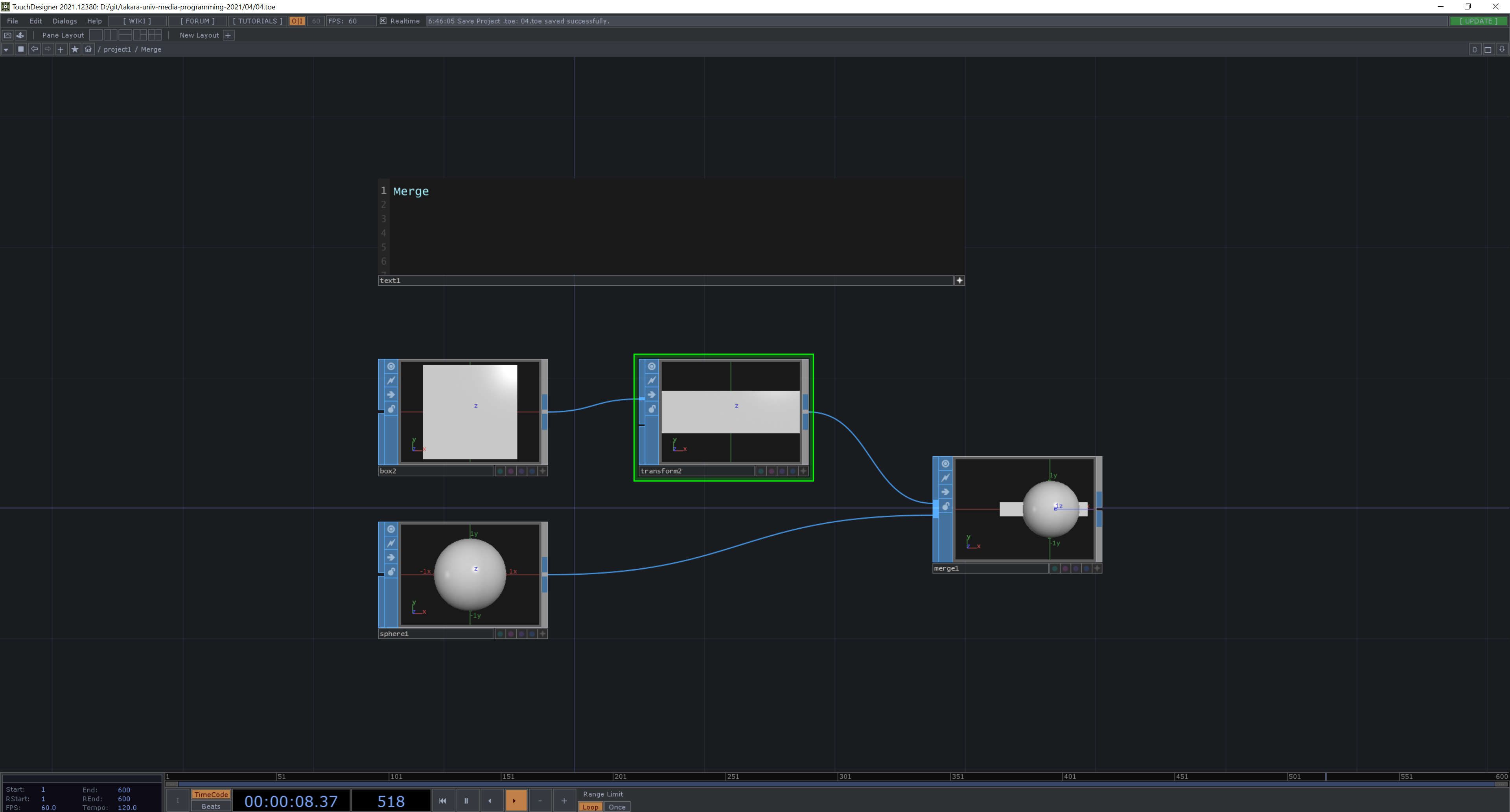Toggle the Beats display mode

tap(210, 807)
